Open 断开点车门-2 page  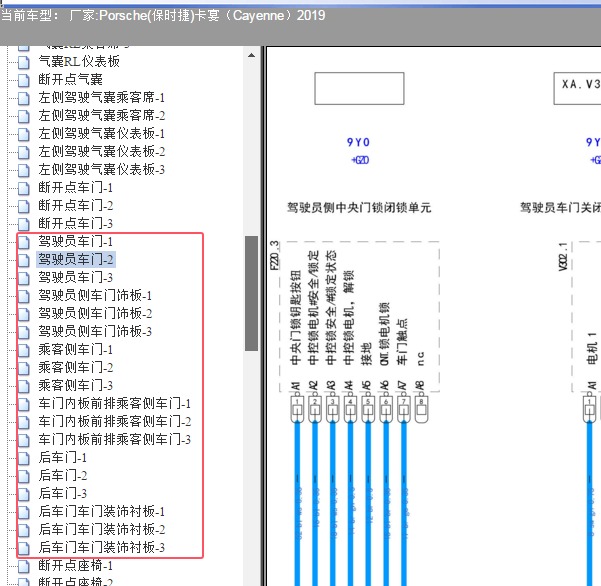(x=76, y=205)
